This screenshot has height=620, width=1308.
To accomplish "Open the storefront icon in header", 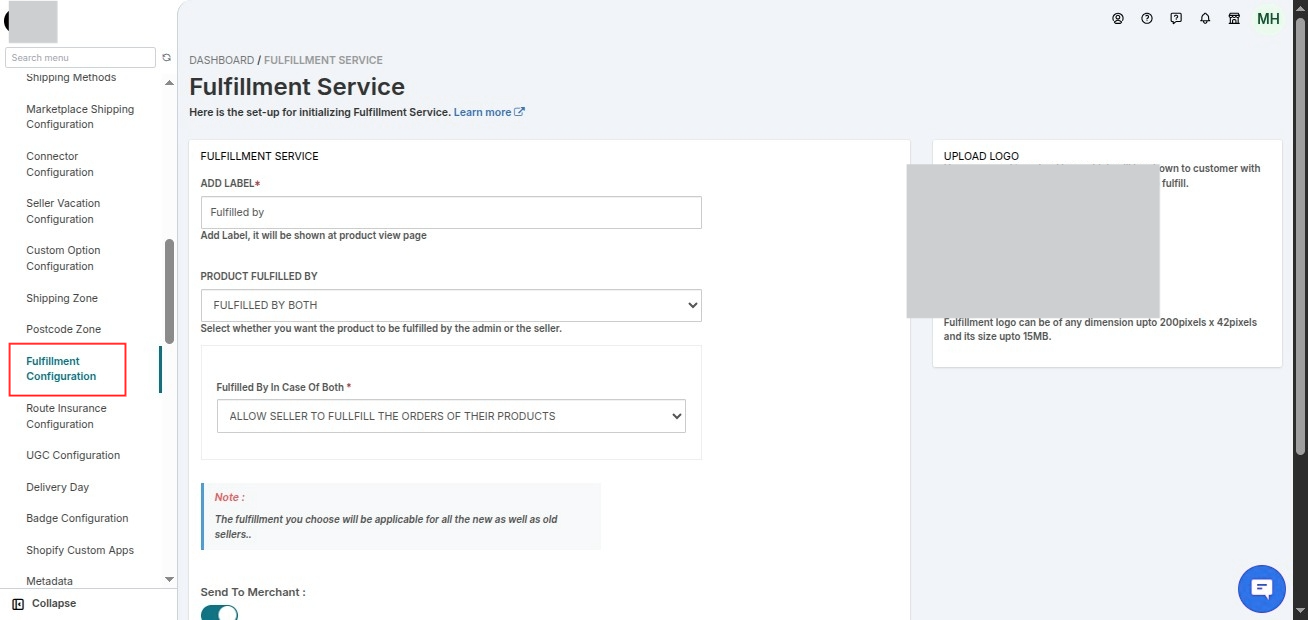I will (1234, 19).
